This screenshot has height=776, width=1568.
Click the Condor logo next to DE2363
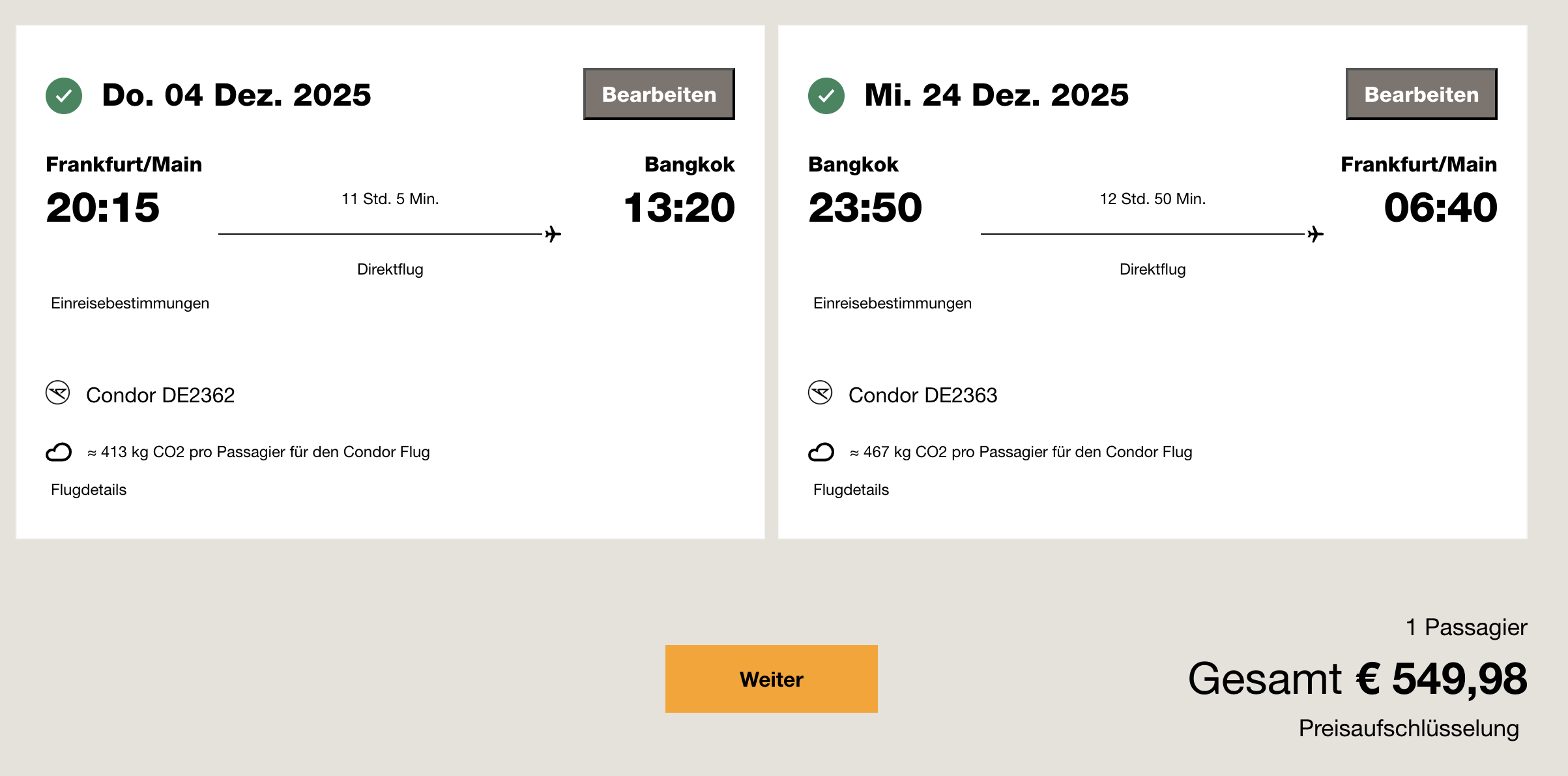820,393
